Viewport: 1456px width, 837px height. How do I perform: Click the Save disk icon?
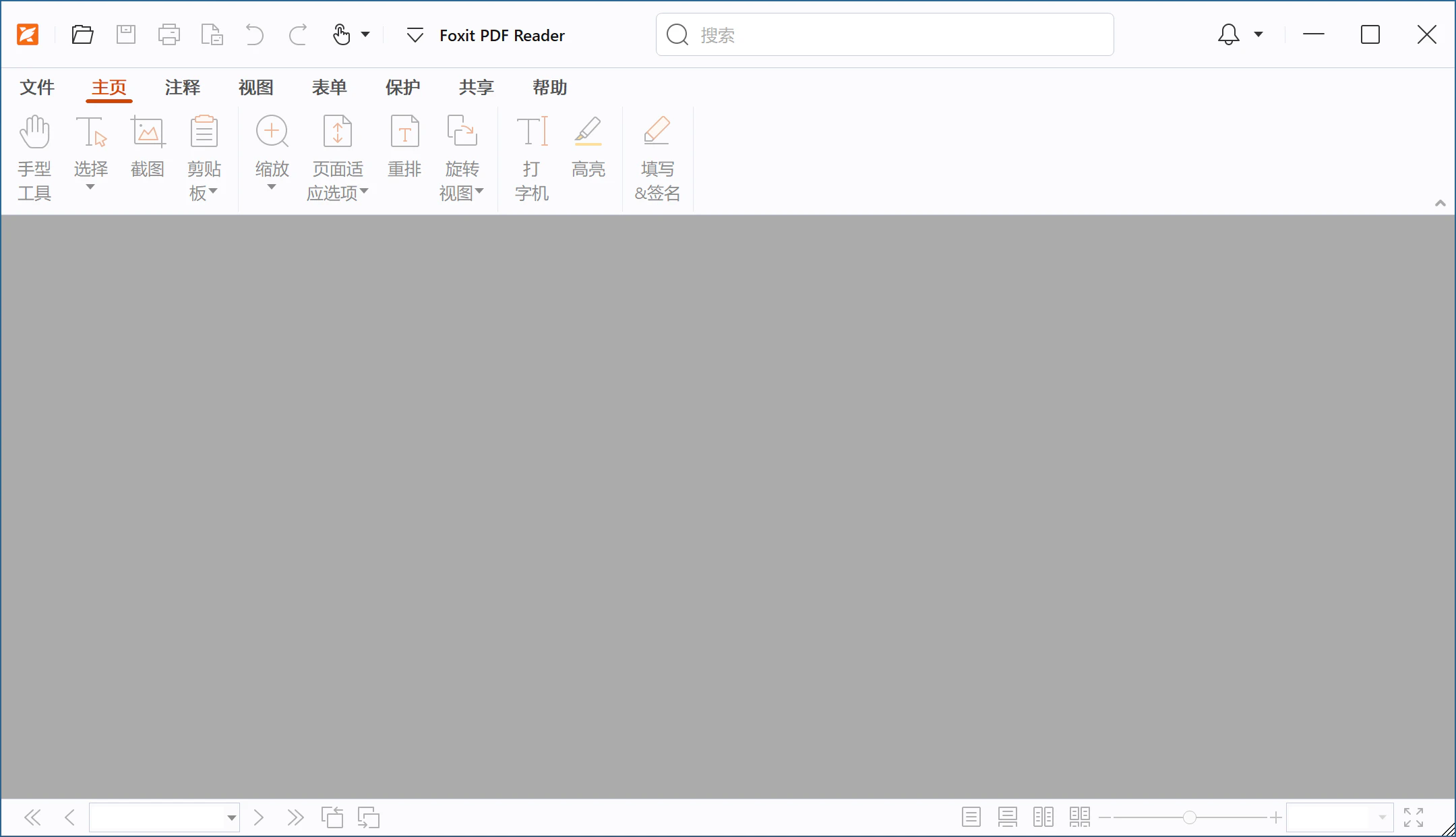[126, 34]
